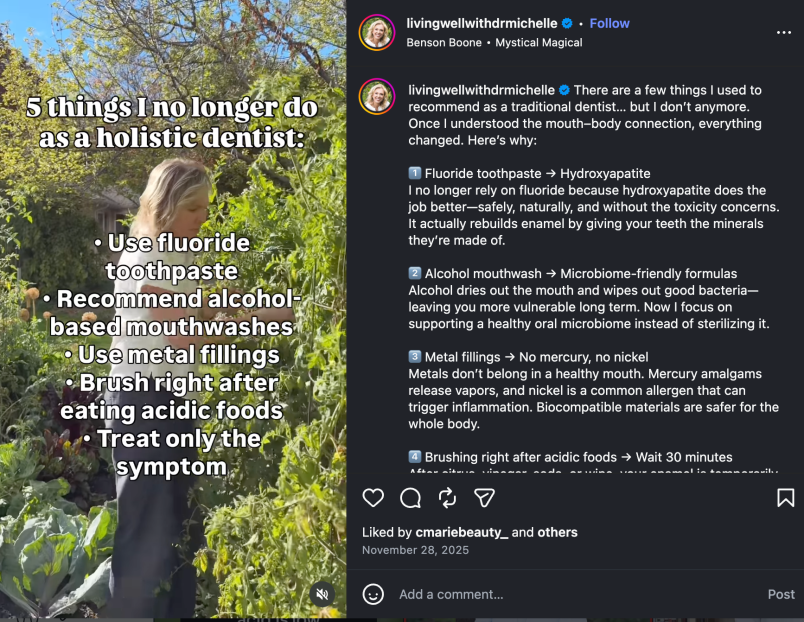Save post with bookmark icon
The image size is (804, 622).
[x=785, y=498]
